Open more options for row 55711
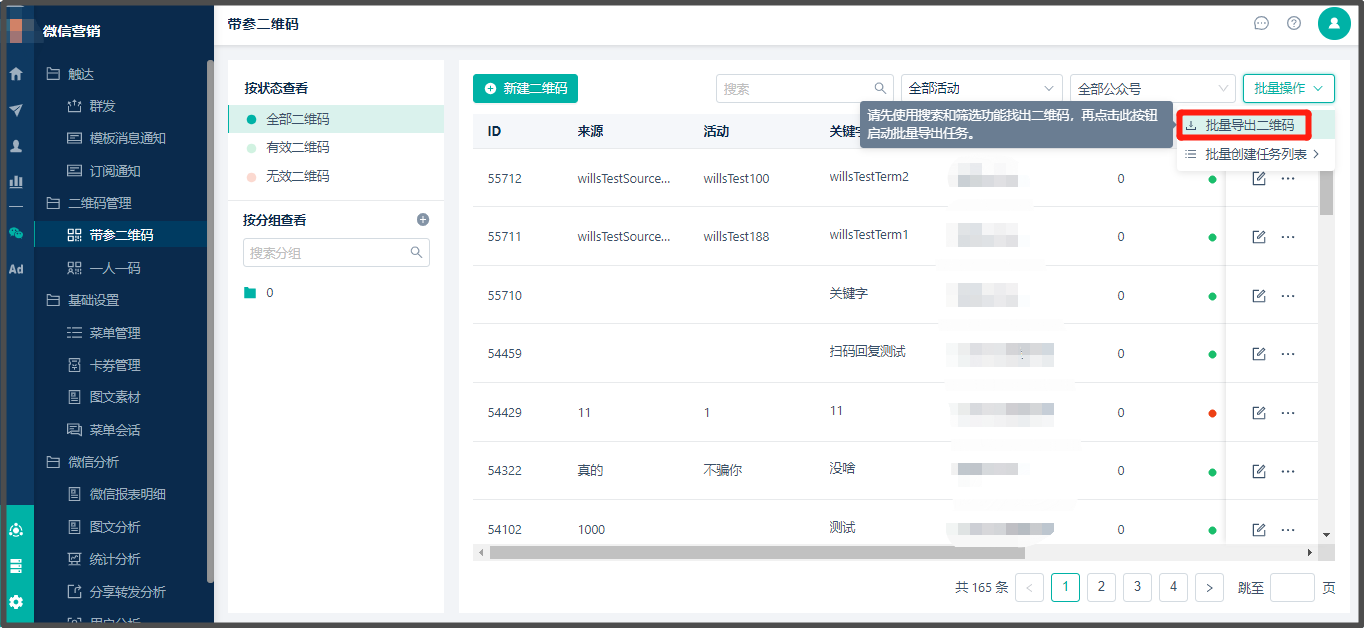The width and height of the screenshot is (1364, 628). (1288, 237)
